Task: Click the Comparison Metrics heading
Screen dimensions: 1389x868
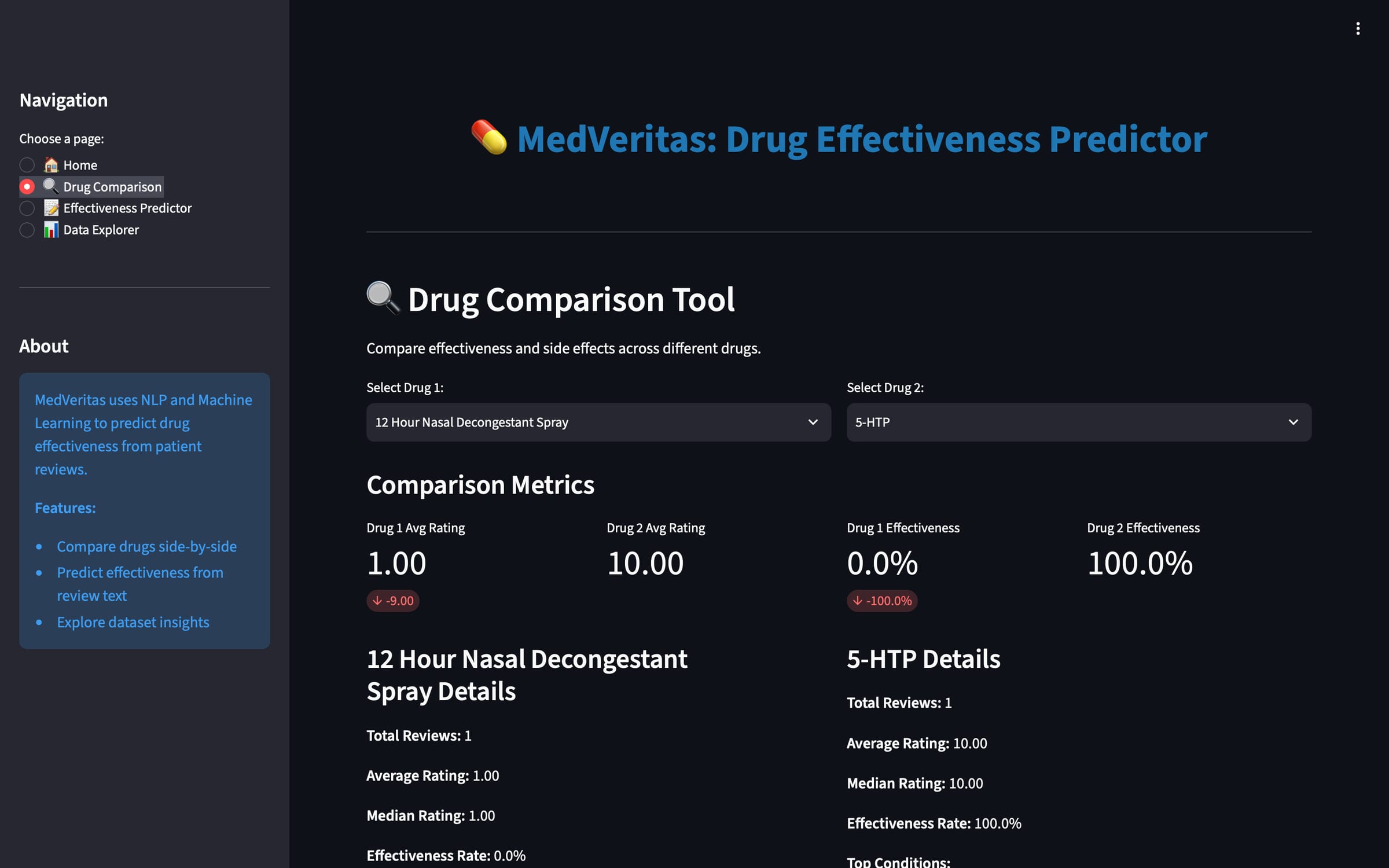Action: pos(480,485)
